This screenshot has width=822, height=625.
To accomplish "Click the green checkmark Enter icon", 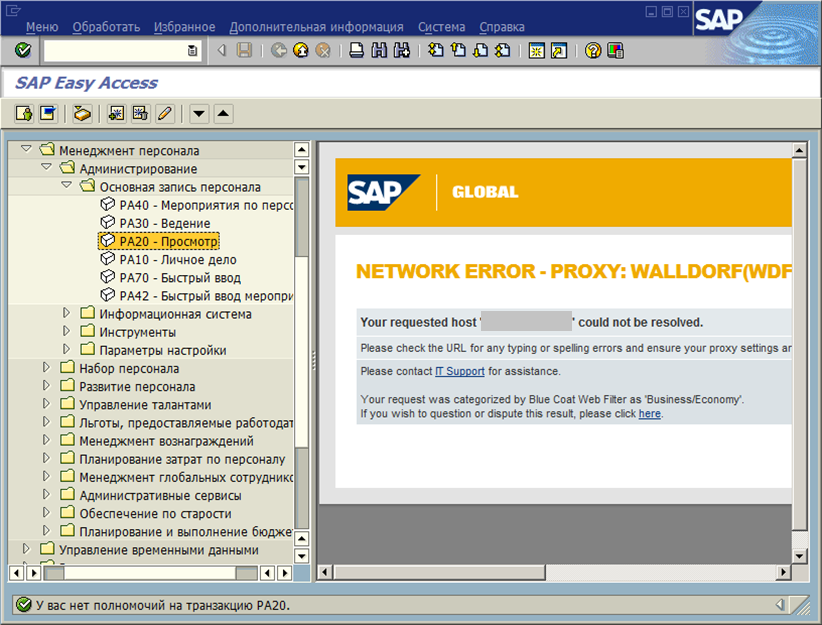I will tap(23, 50).
